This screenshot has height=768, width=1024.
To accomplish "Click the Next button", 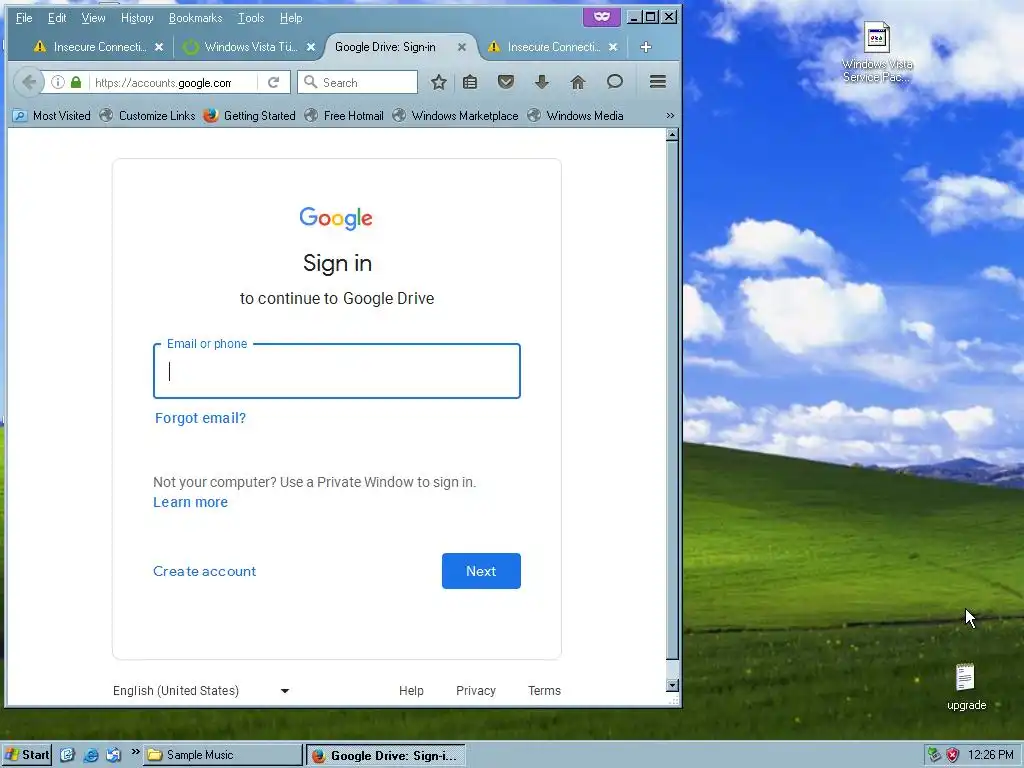I will click(481, 571).
